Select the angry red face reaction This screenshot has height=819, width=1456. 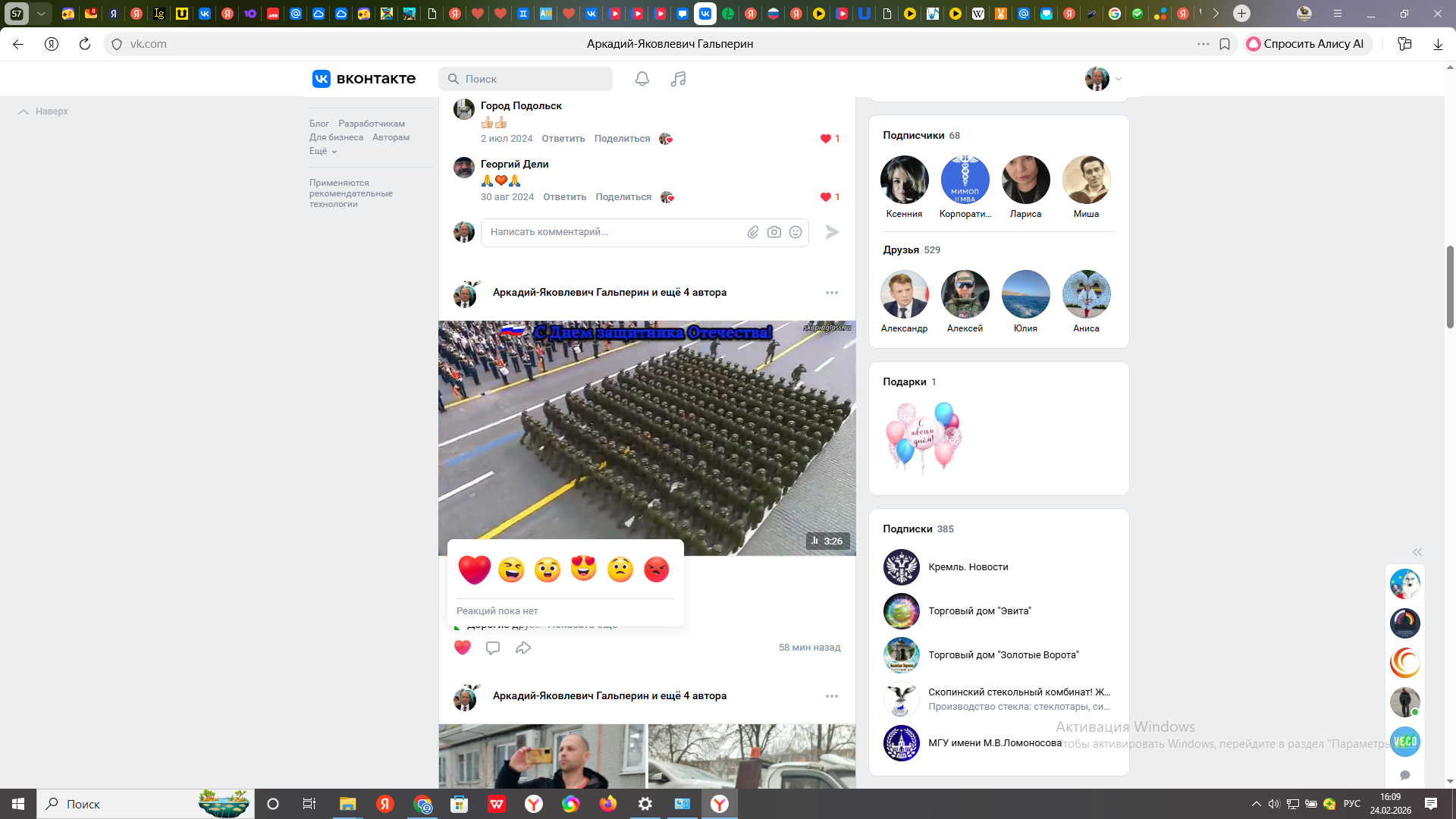(656, 569)
